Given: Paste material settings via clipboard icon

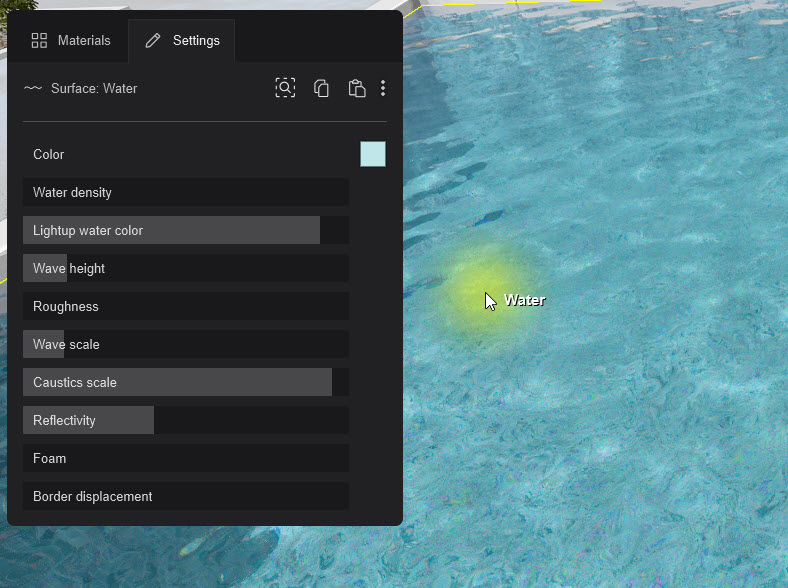Looking at the screenshot, I should [x=356, y=88].
